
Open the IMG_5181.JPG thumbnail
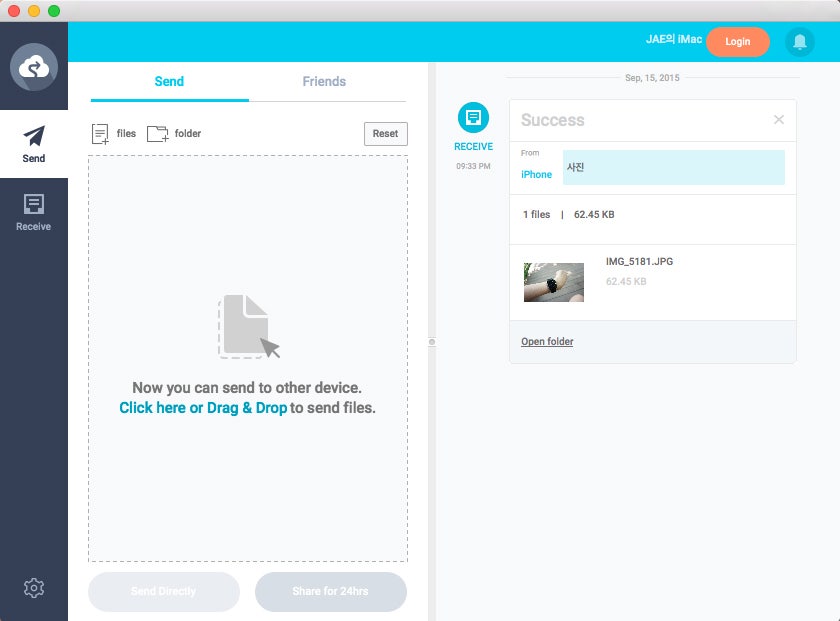pos(554,282)
